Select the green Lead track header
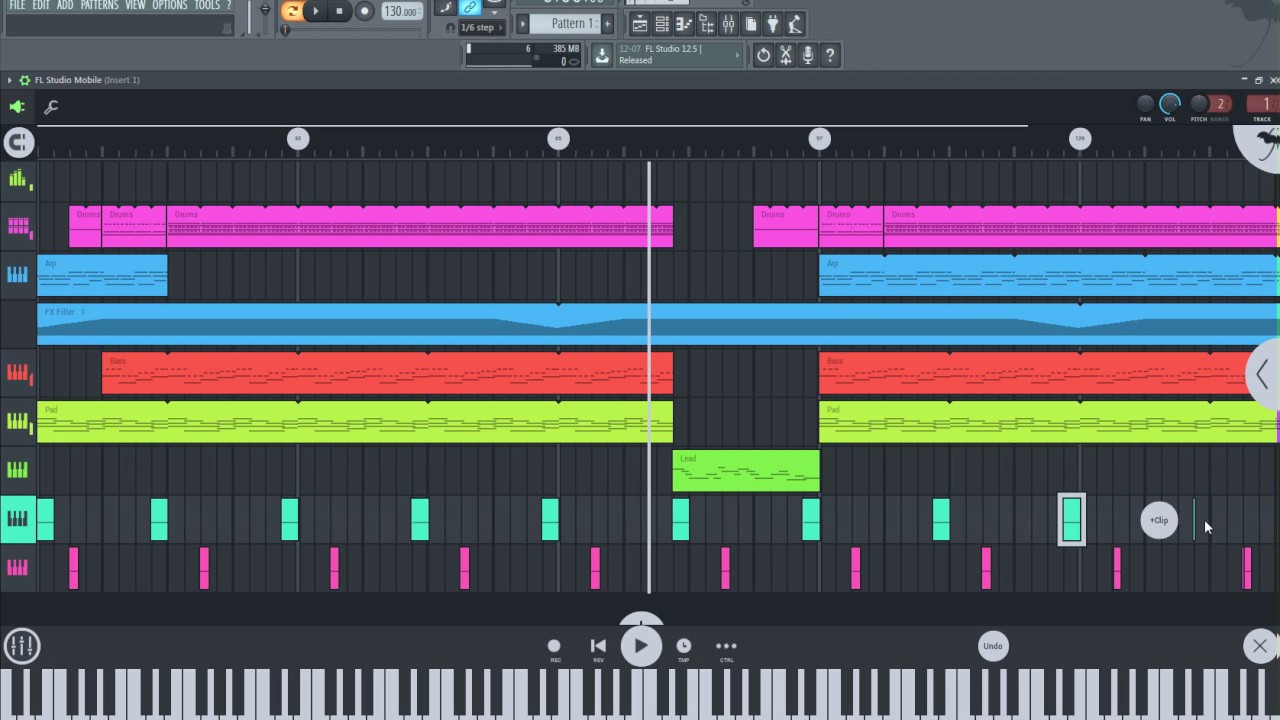This screenshot has height=720, width=1280. [18, 469]
